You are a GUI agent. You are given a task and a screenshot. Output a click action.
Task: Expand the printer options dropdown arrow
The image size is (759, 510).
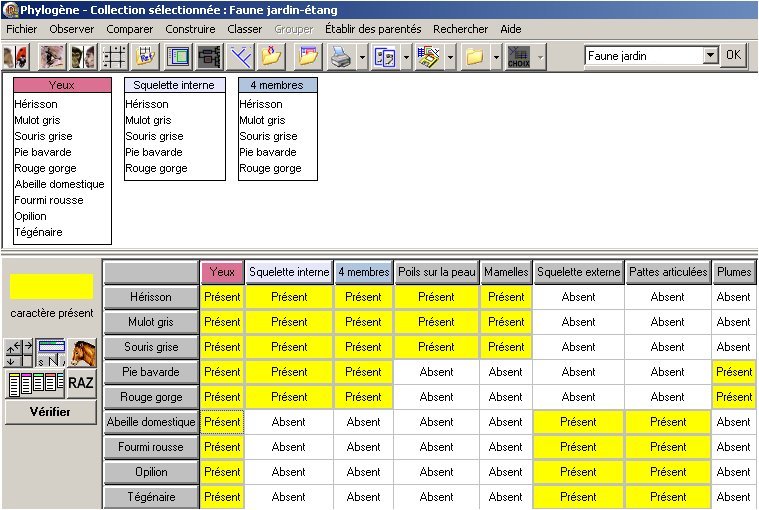[360, 57]
